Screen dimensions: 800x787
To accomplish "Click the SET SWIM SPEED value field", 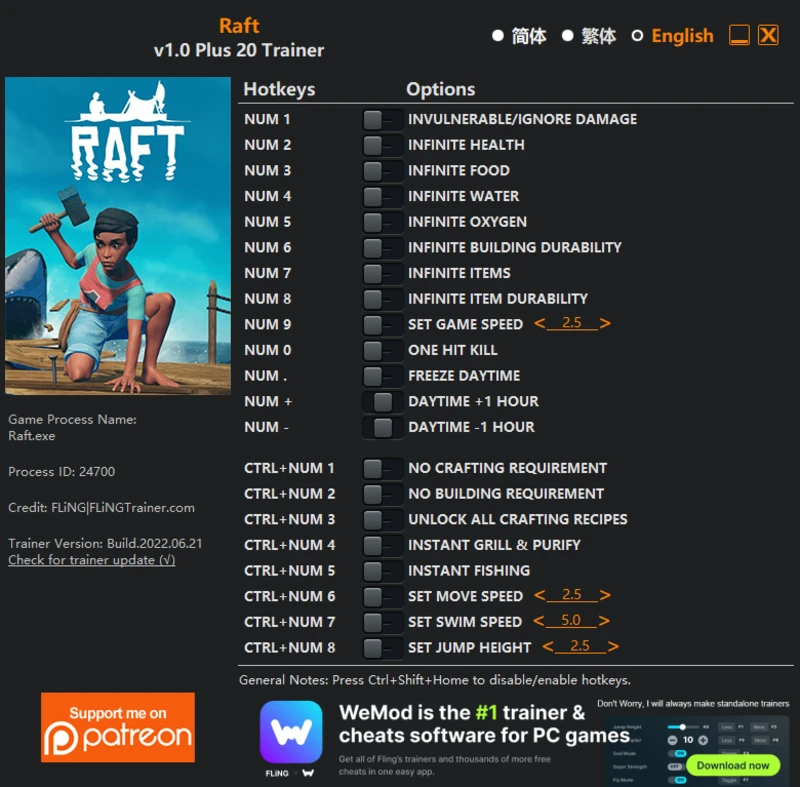I will tap(569, 621).
